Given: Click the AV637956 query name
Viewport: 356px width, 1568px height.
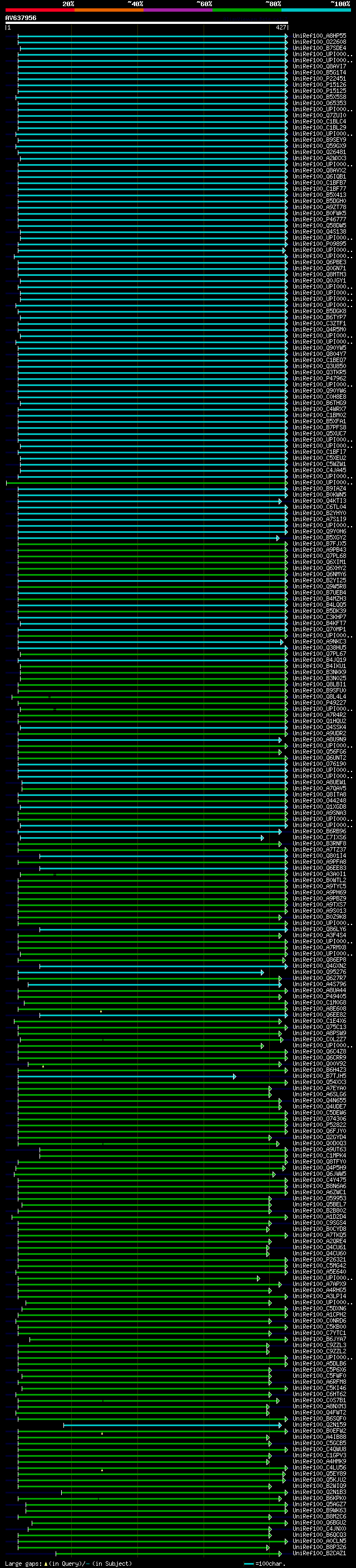Looking at the screenshot, I should (21, 18).
